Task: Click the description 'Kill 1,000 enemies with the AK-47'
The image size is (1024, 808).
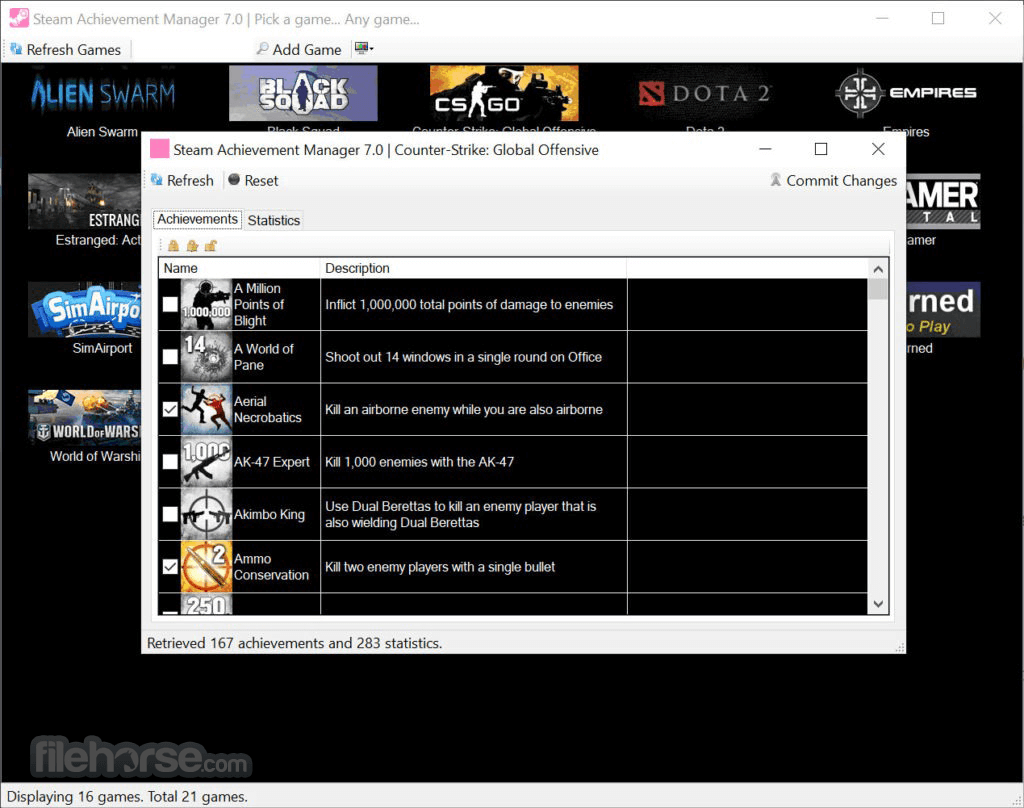Action: tap(419, 462)
